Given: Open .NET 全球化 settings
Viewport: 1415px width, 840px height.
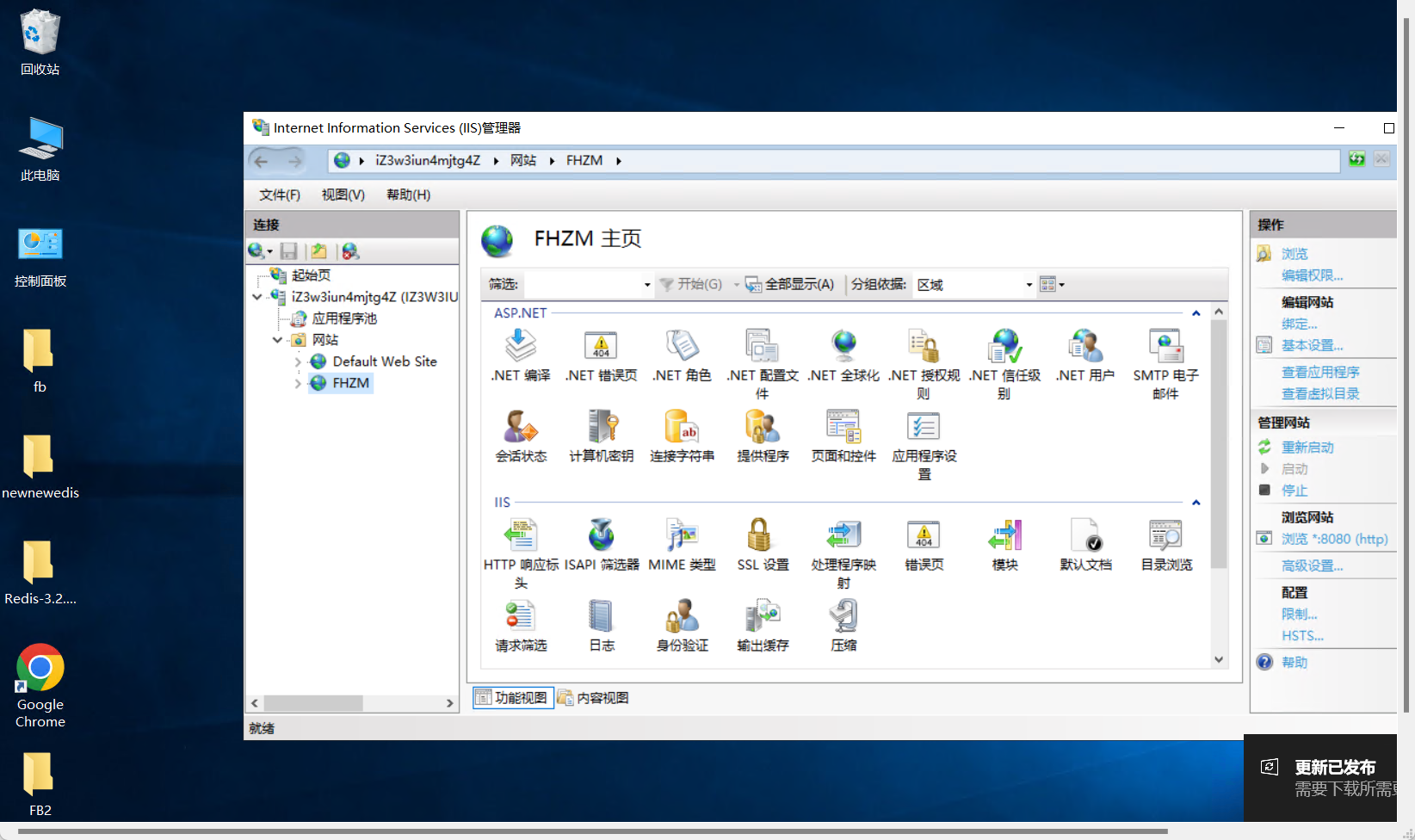Looking at the screenshot, I should (843, 356).
